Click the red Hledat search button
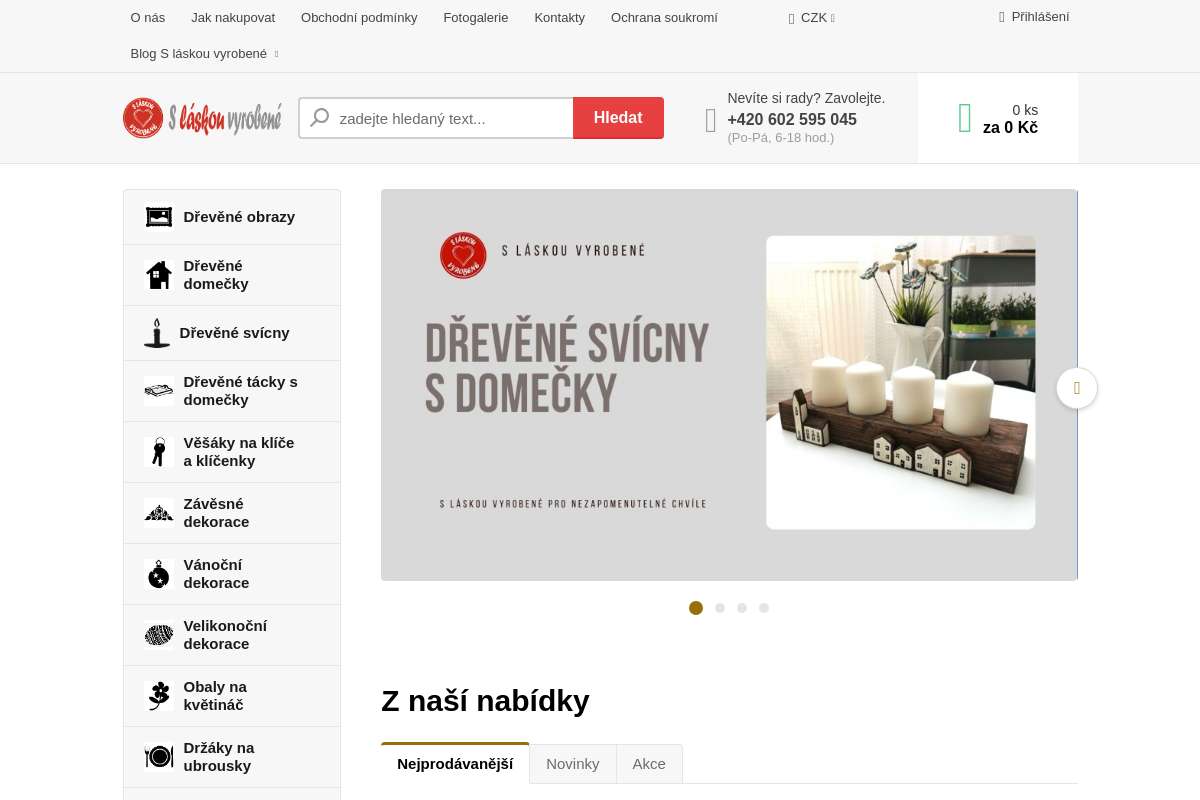This screenshot has width=1200, height=800. [x=618, y=118]
